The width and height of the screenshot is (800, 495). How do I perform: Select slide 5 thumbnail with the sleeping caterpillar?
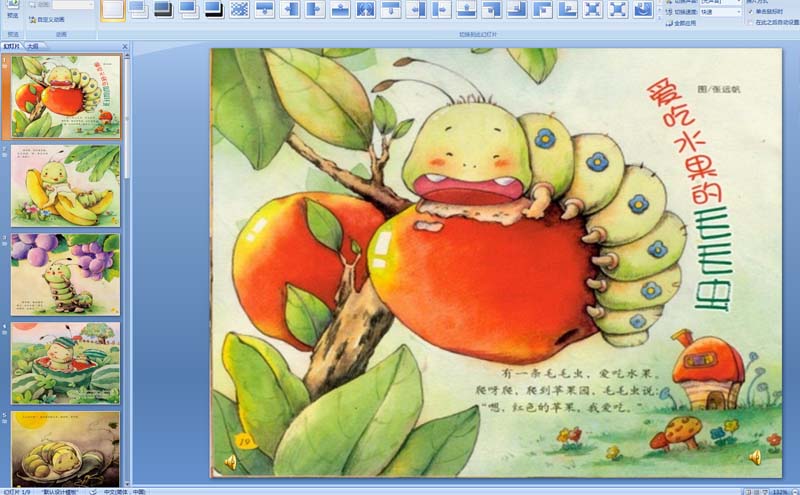pos(66,449)
